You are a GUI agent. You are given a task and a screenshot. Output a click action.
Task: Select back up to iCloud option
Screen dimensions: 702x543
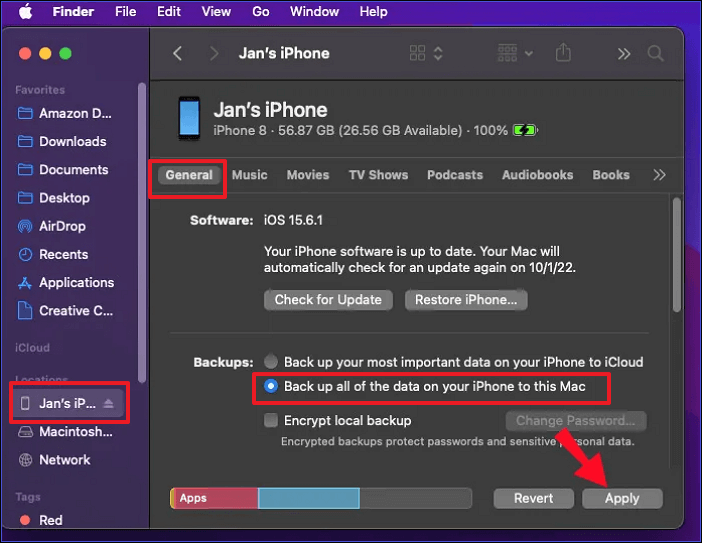(x=271, y=361)
